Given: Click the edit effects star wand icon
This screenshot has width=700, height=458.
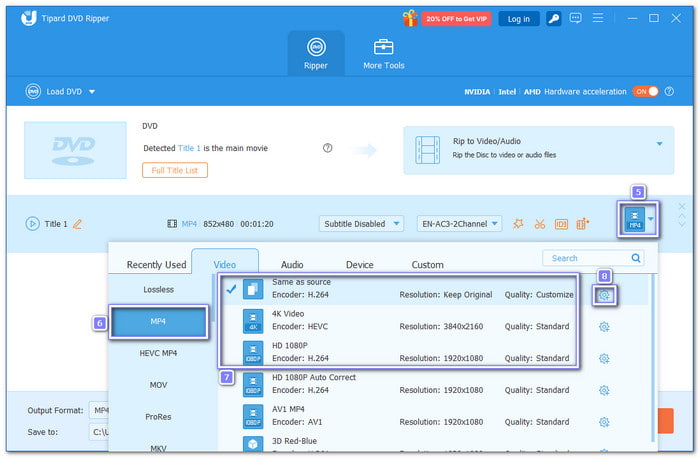Looking at the screenshot, I should tap(518, 224).
